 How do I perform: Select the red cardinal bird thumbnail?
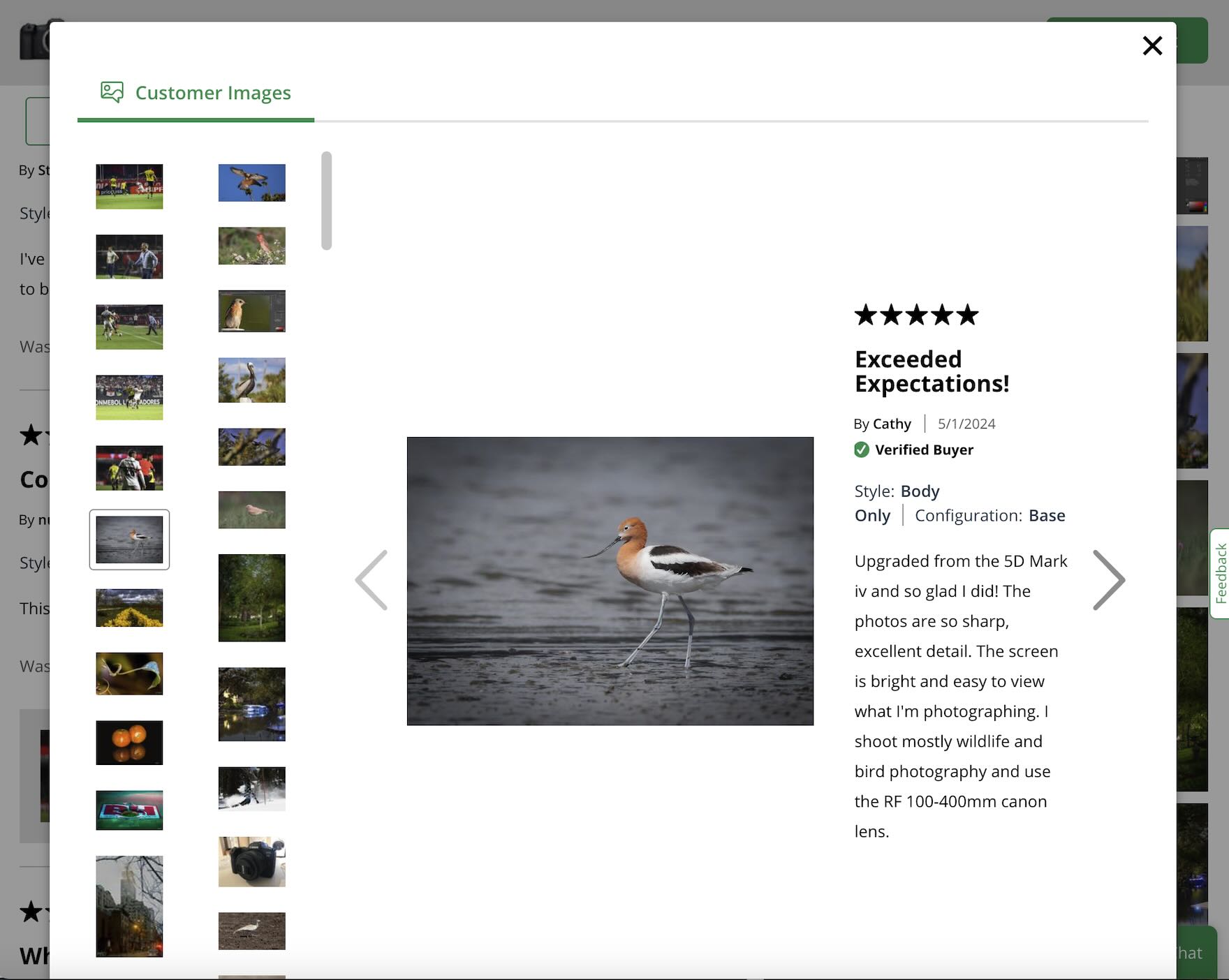click(x=251, y=246)
